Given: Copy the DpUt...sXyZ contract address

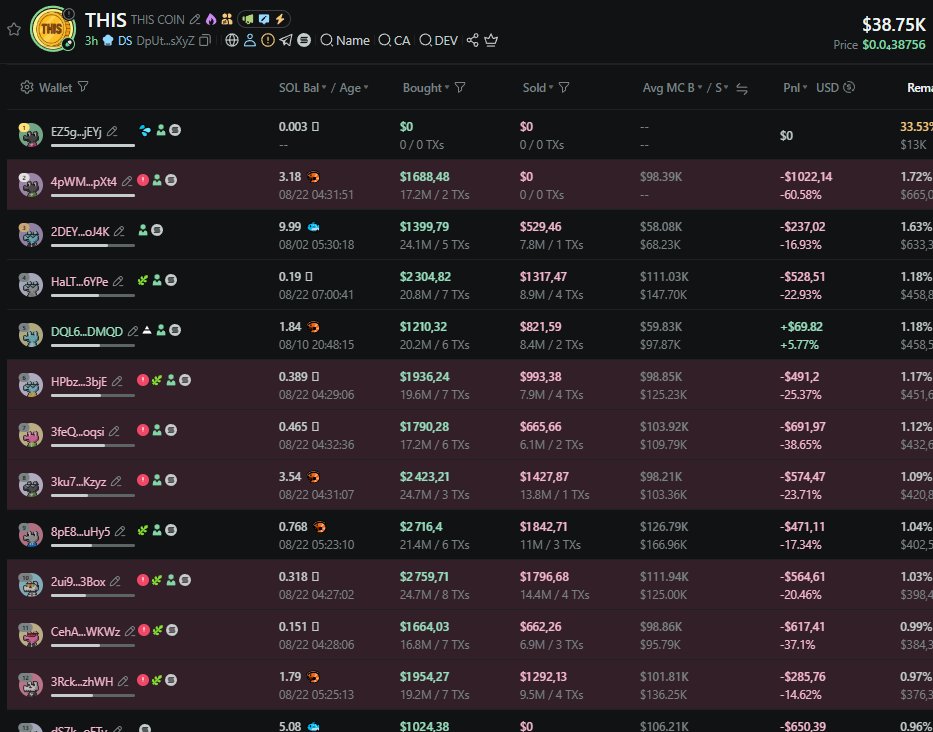Looking at the screenshot, I should point(205,41).
